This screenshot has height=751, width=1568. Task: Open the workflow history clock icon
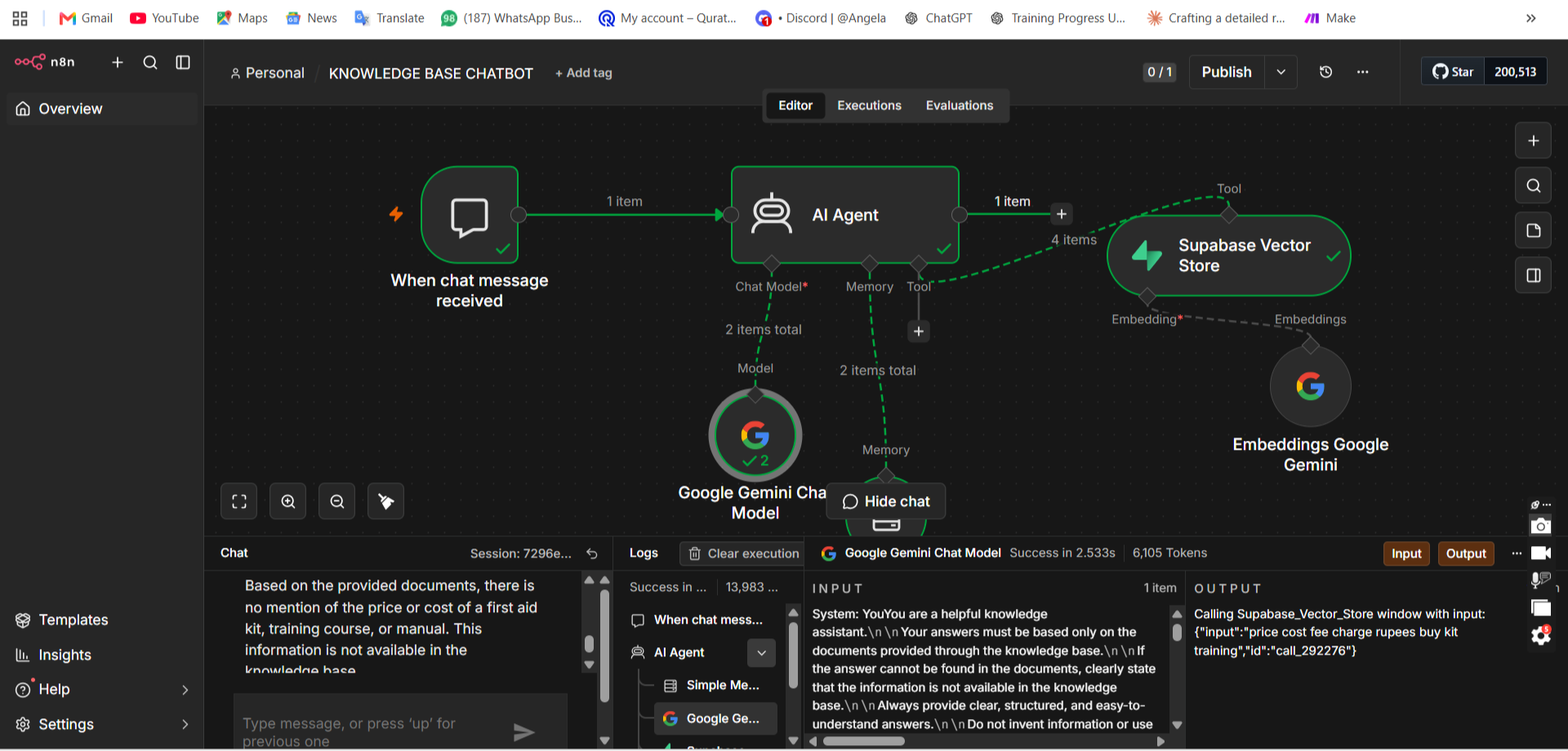click(x=1325, y=72)
